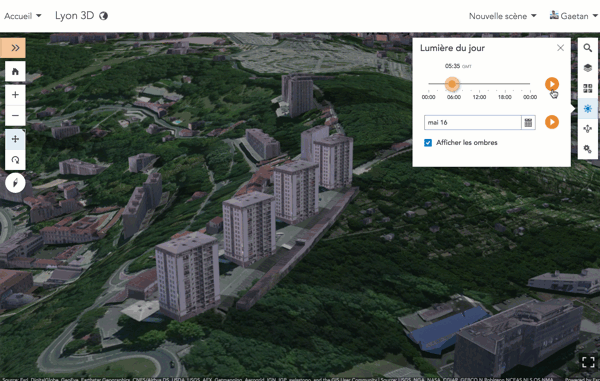The image size is (600, 381).
Task: Play the date animation beside mai 16
Action: tap(552, 122)
